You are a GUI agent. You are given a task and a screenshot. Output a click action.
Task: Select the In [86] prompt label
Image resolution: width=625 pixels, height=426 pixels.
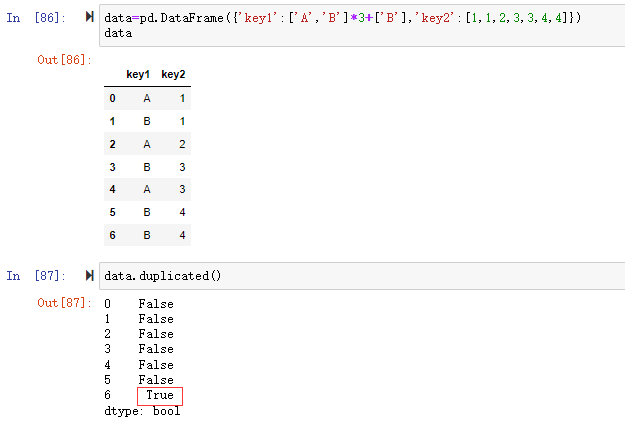click(33, 18)
